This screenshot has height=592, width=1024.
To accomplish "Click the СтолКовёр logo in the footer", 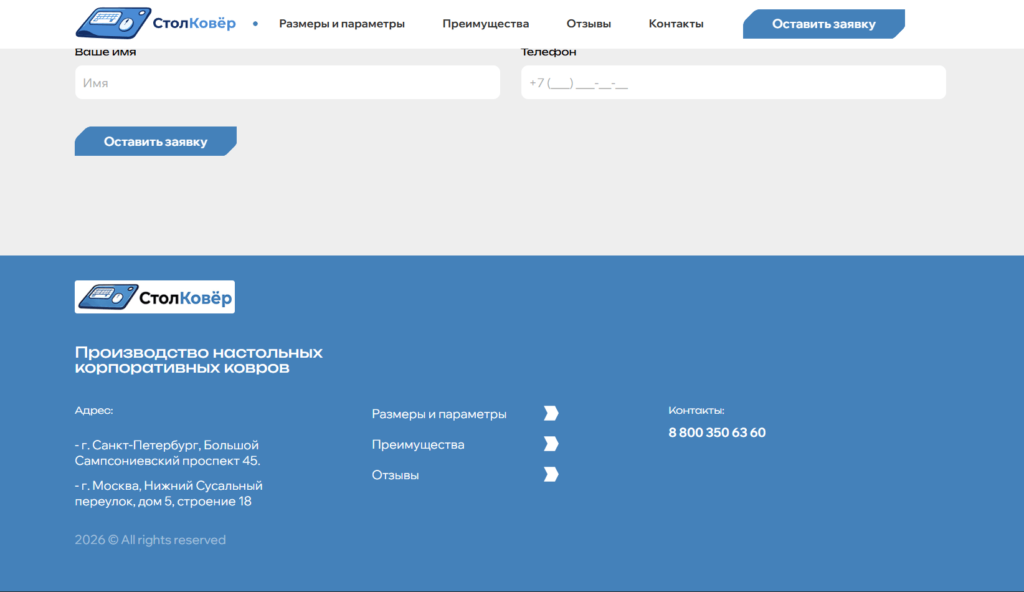I will (x=155, y=297).
